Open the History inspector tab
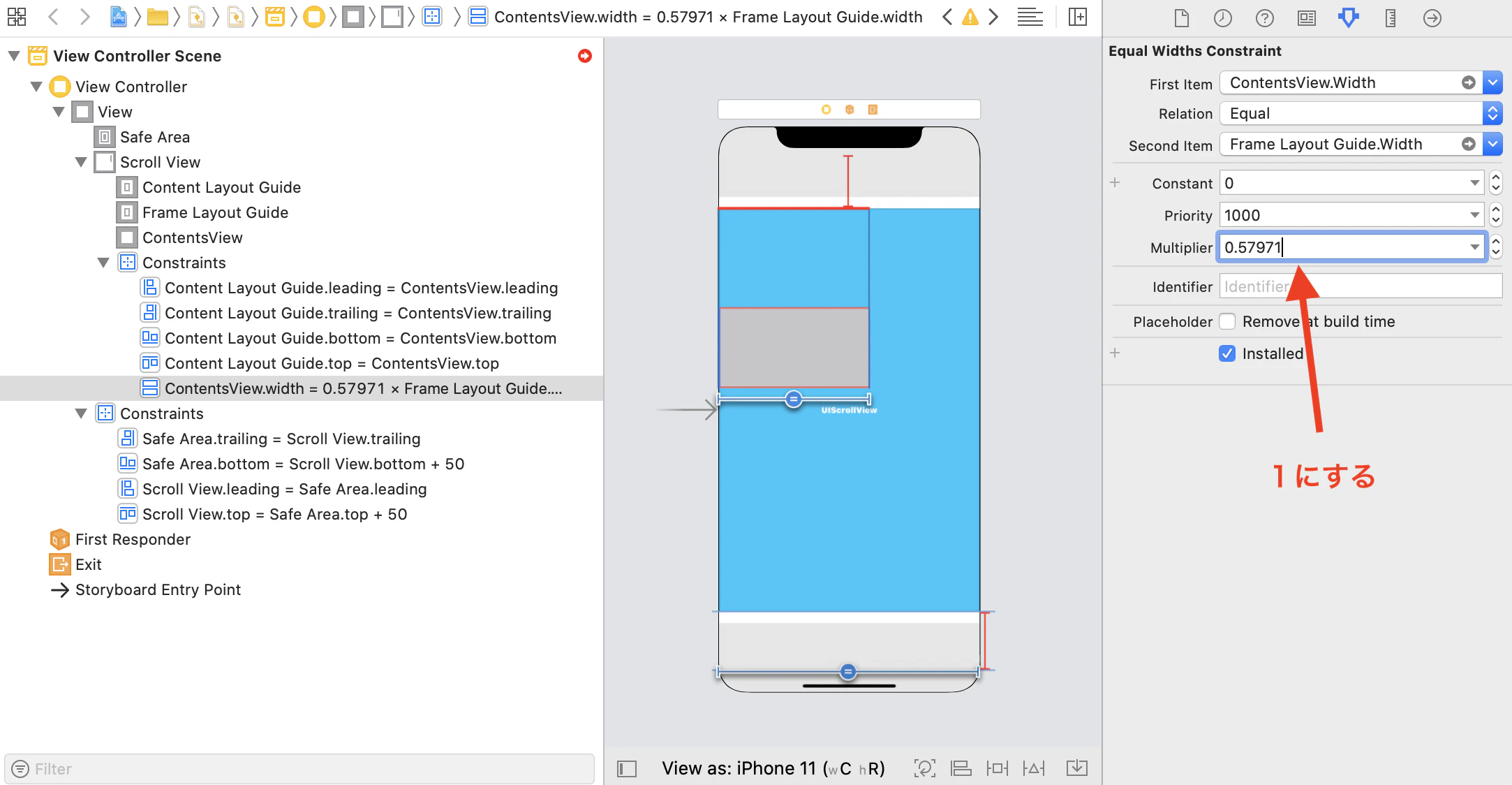1512x785 pixels. [x=1223, y=17]
